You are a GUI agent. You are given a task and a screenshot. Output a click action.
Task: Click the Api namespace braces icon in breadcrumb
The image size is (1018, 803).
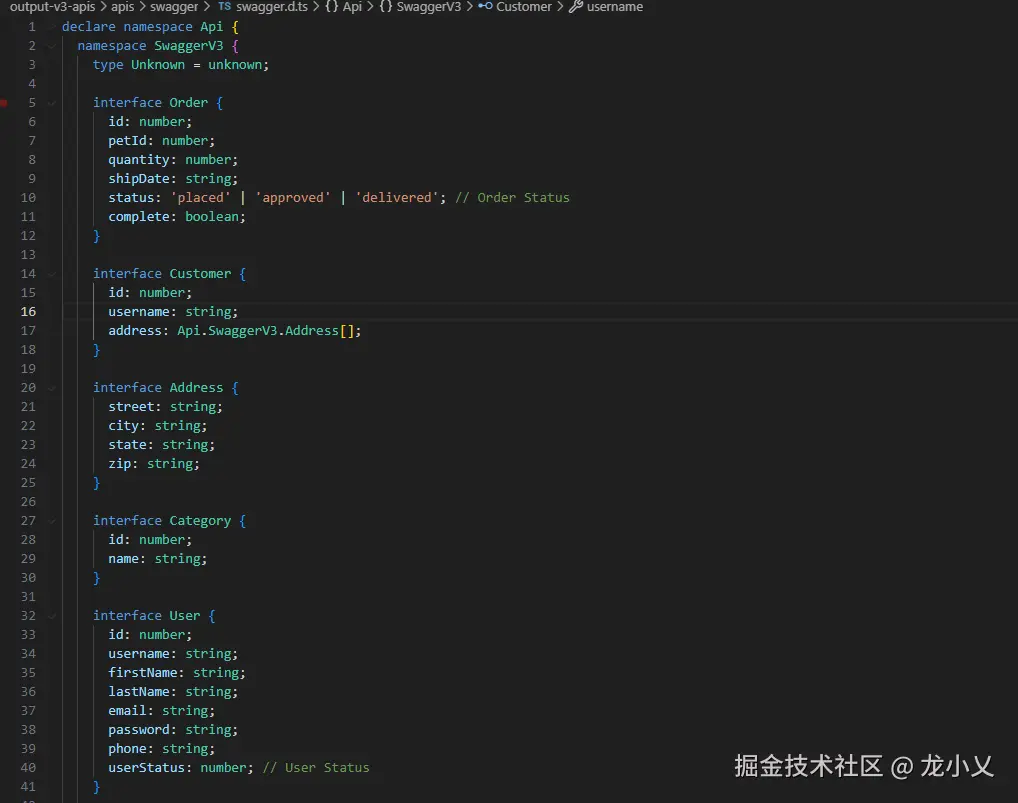(x=332, y=6)
